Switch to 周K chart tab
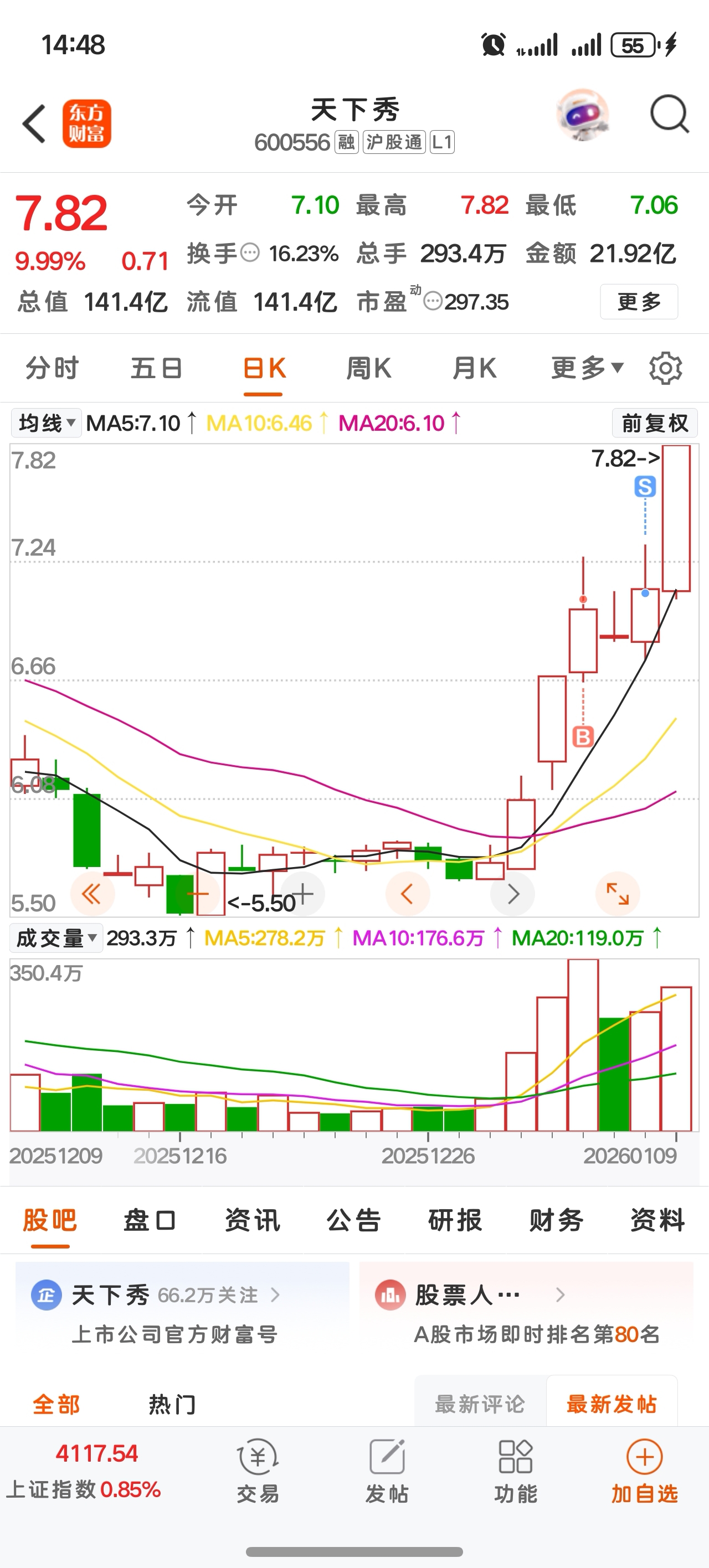Screen dimensions: 709x1568 pyautogui.click(x=369, y=368)
